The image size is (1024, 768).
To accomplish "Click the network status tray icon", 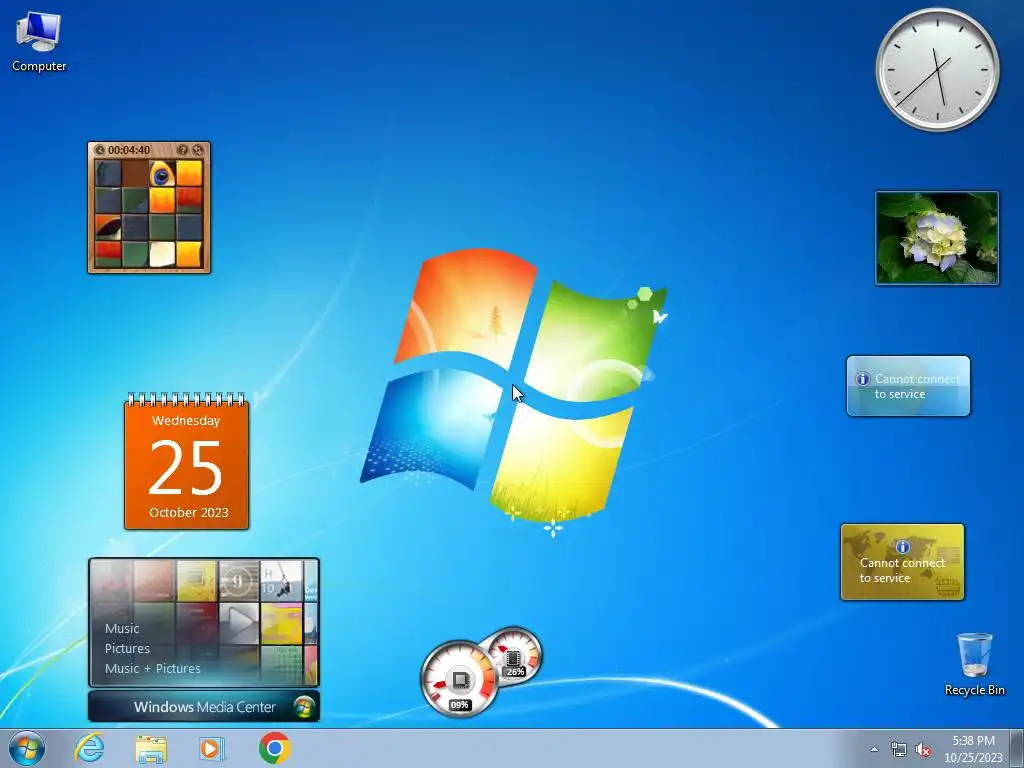I will (x=899, y=750).
